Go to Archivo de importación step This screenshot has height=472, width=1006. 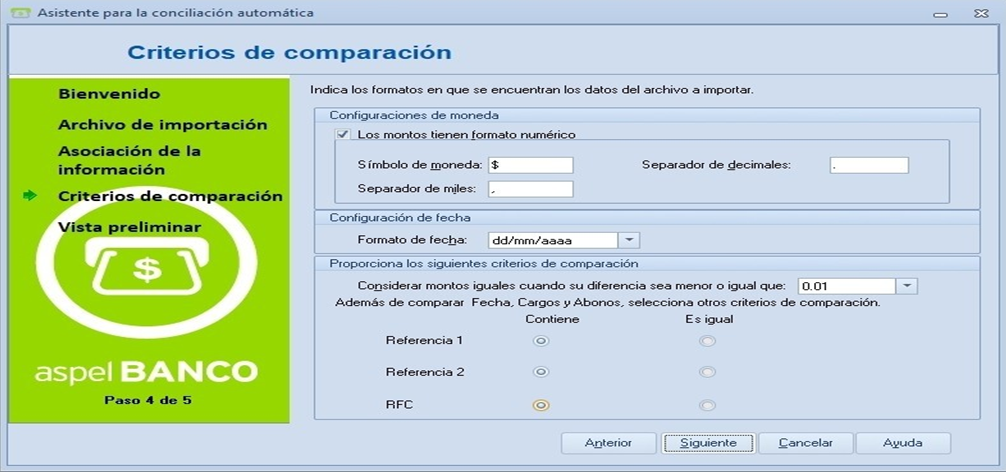coord(162,124)
